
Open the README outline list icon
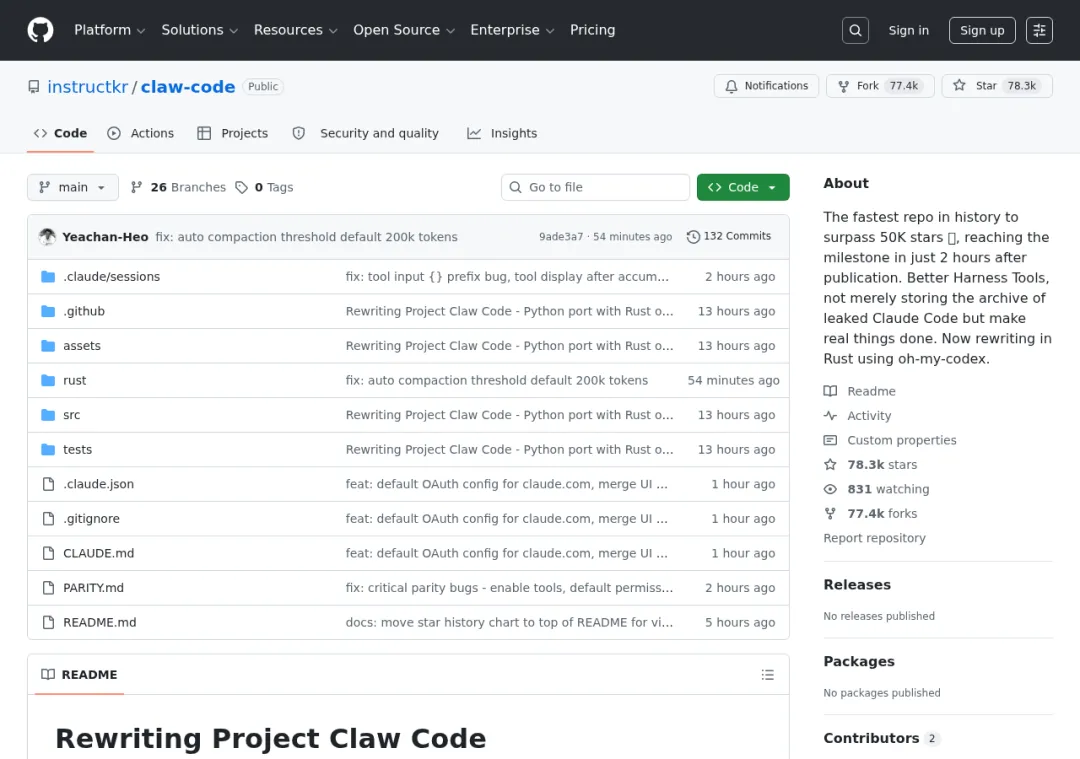pos(767,675)
